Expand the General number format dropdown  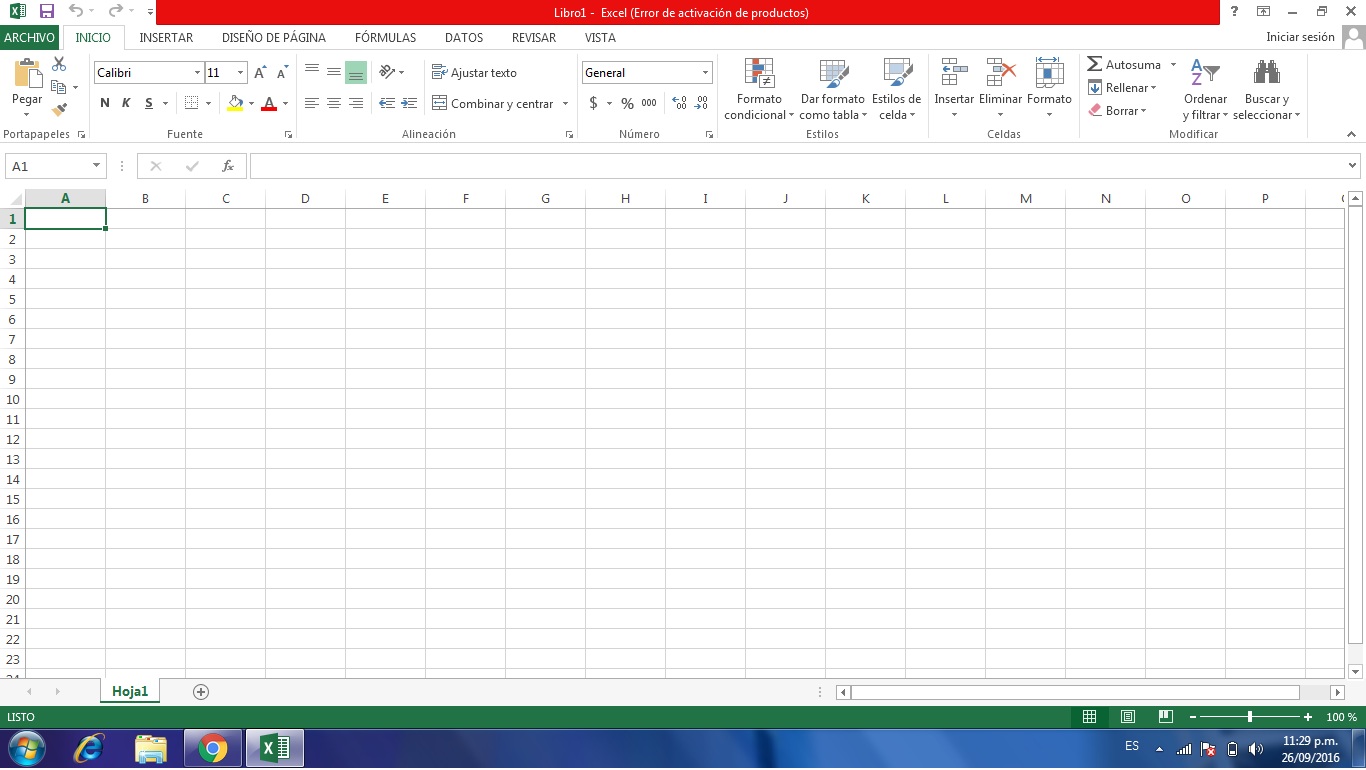705,72
